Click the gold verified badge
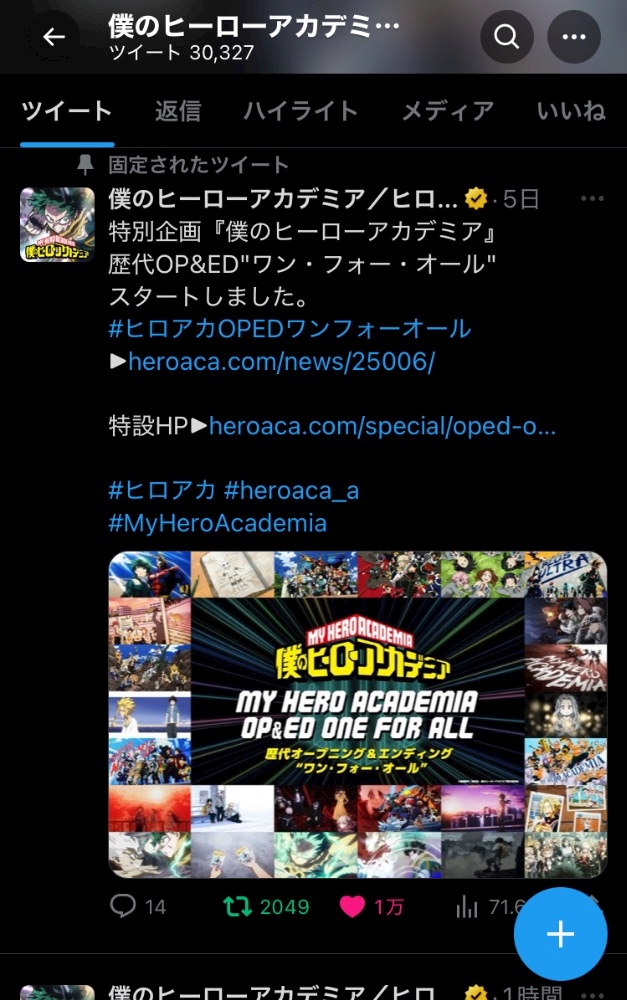The height and width of the screenshot is (1000, 627). click(476, 199)
